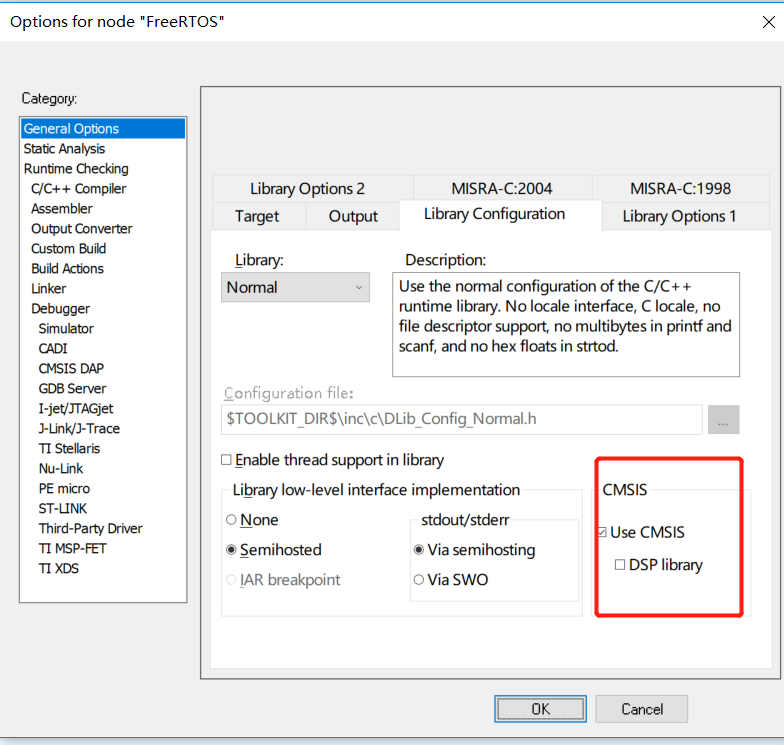This screenshot has width=784, height=745.
Task: Select CMSIS DAP category
Action: [x=71, y=368]
